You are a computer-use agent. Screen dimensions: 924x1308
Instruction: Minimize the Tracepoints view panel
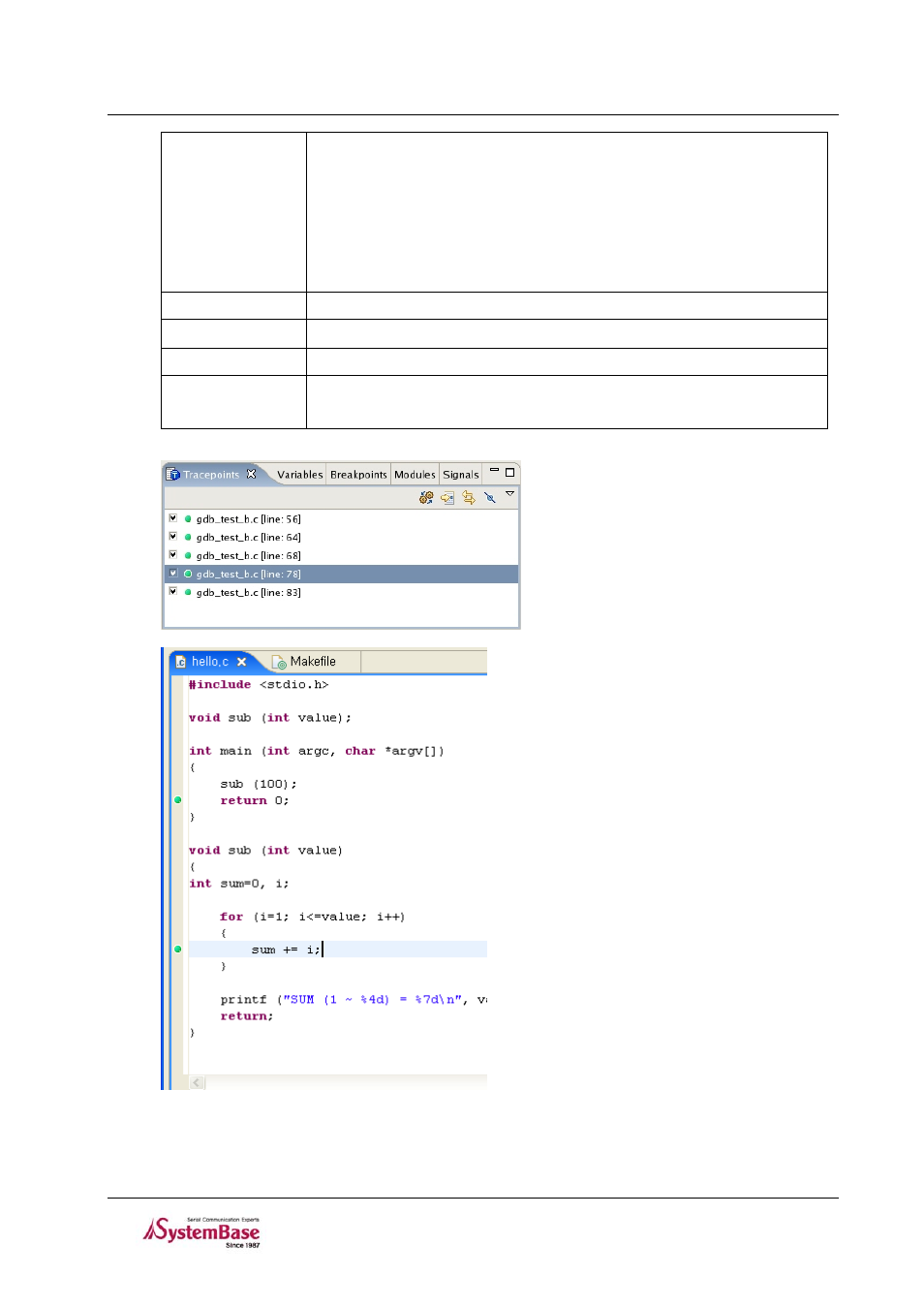(494, 471)
